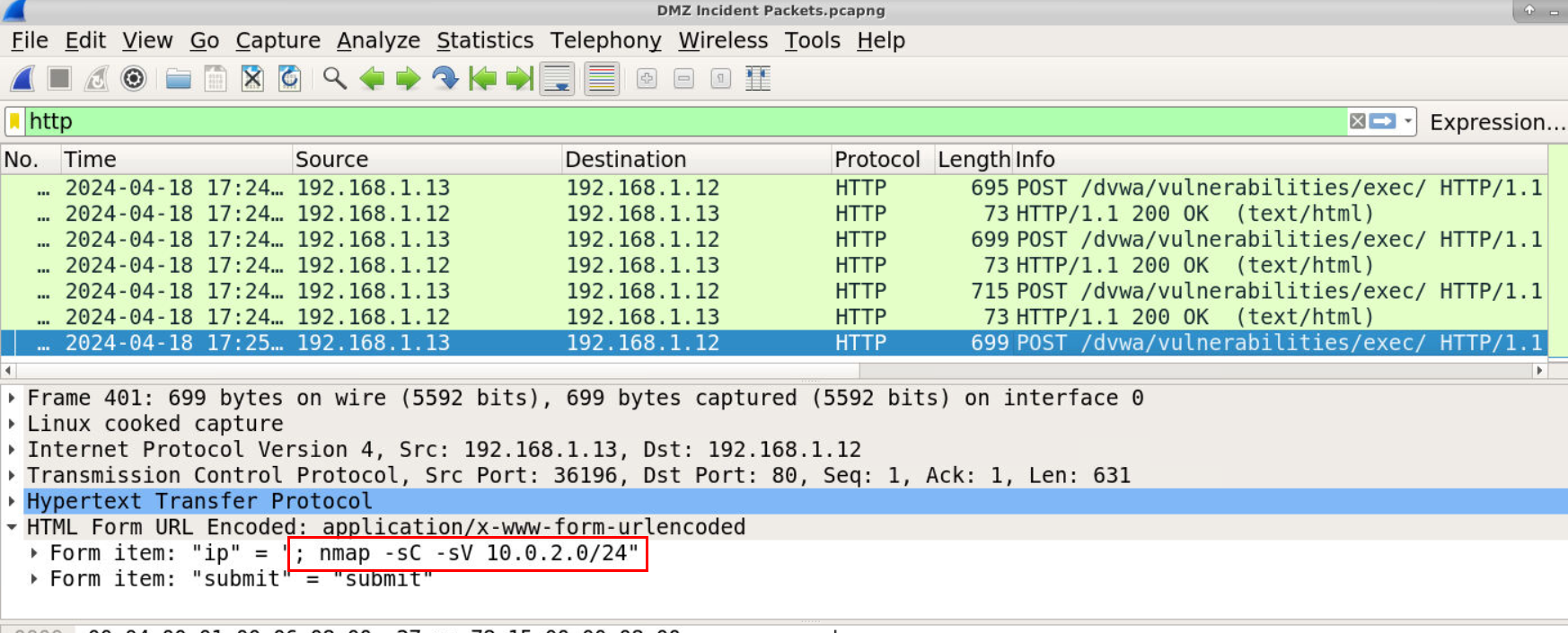Viewport: 1568px width, 633px height.
Task: Open the Expression… filter builder
Action: (x=1497, y=122)
